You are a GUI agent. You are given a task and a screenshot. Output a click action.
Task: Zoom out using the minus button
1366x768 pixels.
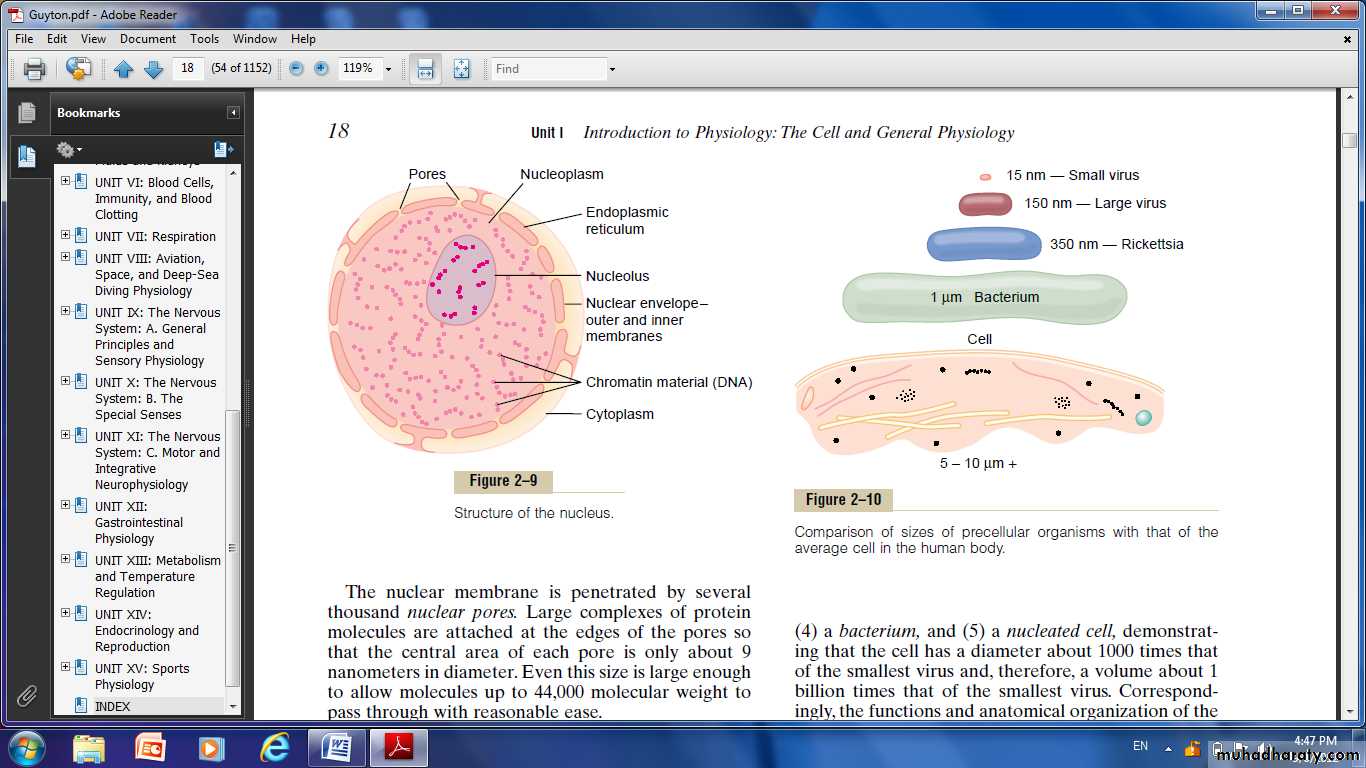point(296,69)
